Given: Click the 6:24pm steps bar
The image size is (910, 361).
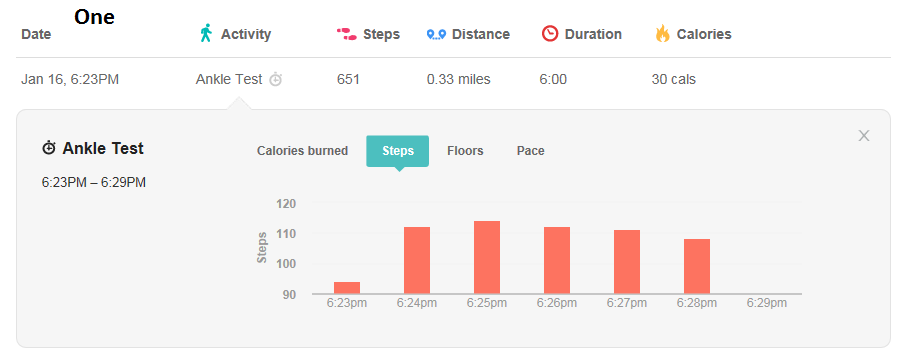Looking at the screenshot, I should pyautogui.click(x=417, y=260).
